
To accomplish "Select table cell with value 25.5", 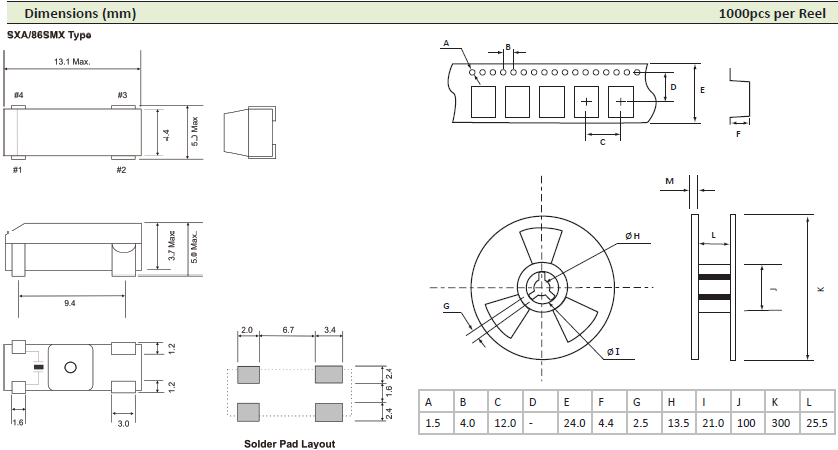I will click(x=815, y=424).
